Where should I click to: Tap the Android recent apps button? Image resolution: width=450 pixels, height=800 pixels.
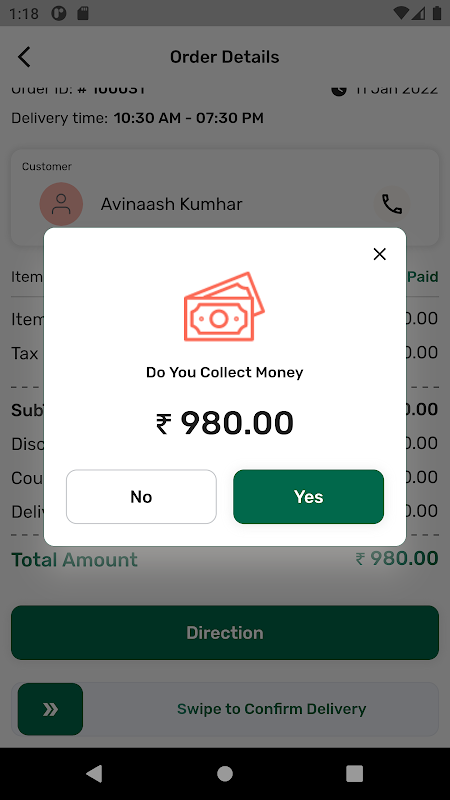pyautogui.click(x=354, y=773)
